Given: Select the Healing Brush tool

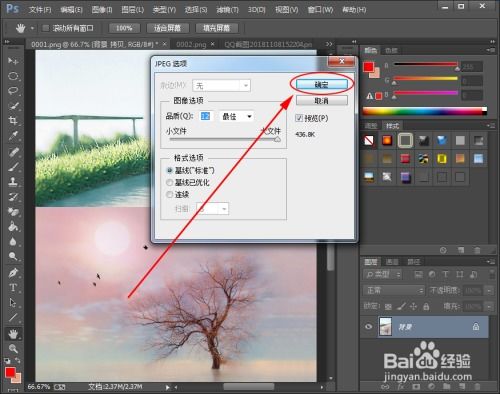Looking at the screenshot, I should [13, 152].
